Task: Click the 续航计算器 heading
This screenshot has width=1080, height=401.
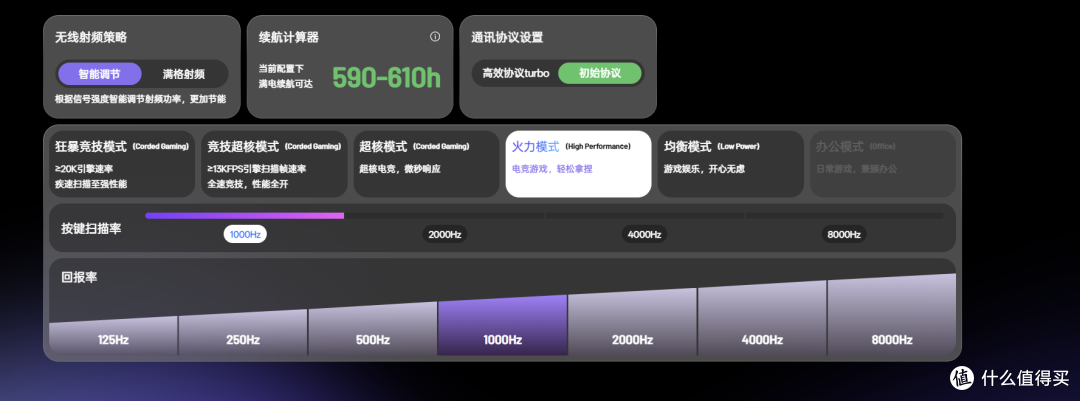Action: coord(289,37)
